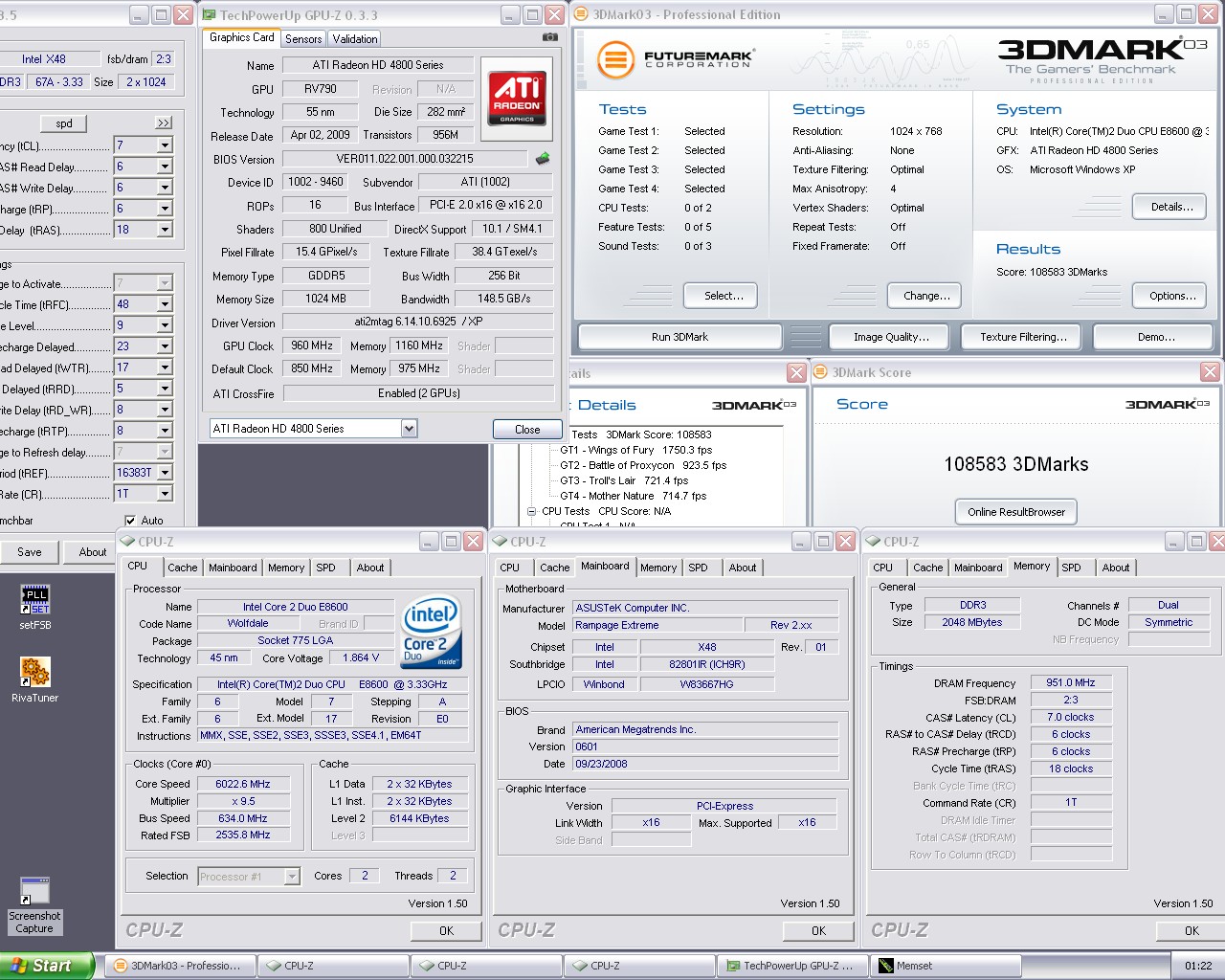Click the DRAM Frequency 951.0 MHz value
Screen dimensions: 1225x980
click(x=1071, y=682)
